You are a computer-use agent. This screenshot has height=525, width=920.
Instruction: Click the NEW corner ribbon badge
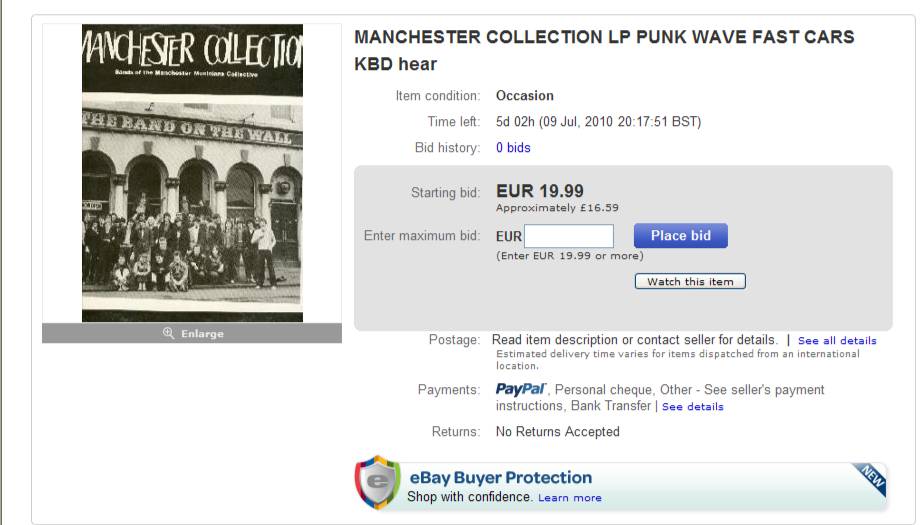[871, 478]
